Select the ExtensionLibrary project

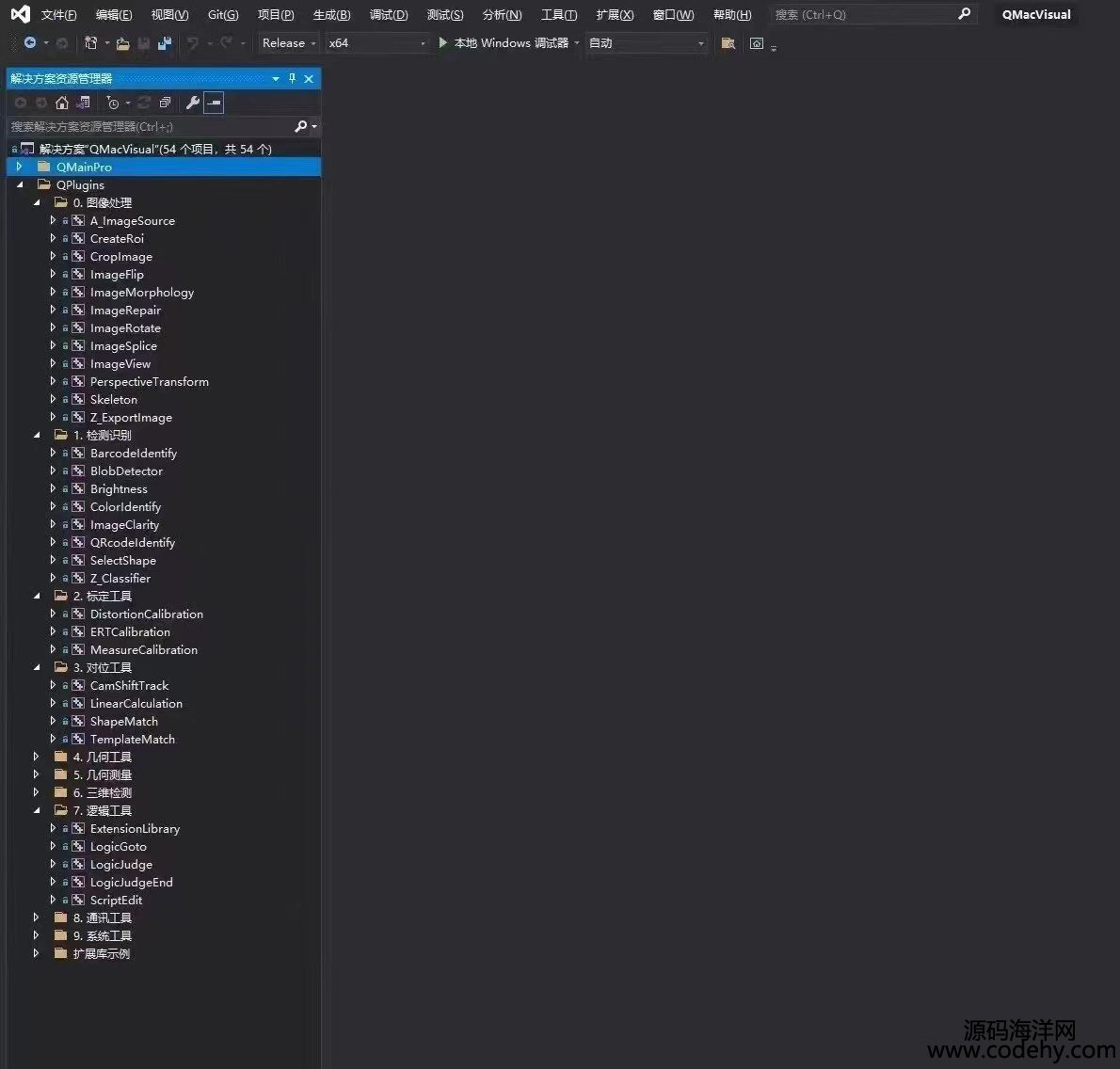click(135, 828)
